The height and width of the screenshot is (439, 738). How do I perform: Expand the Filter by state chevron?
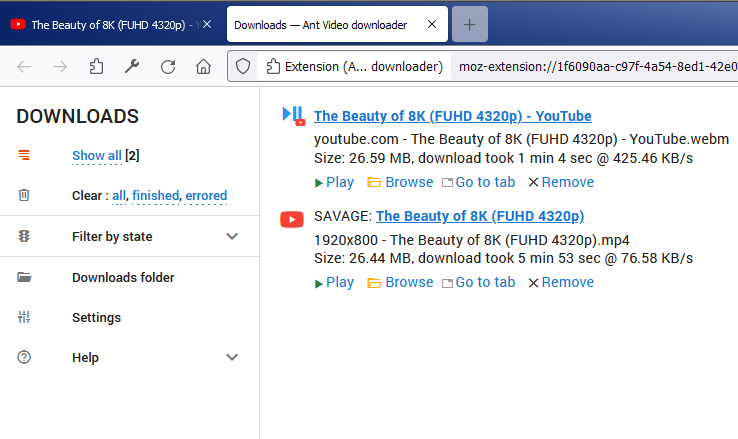[232, 236]
